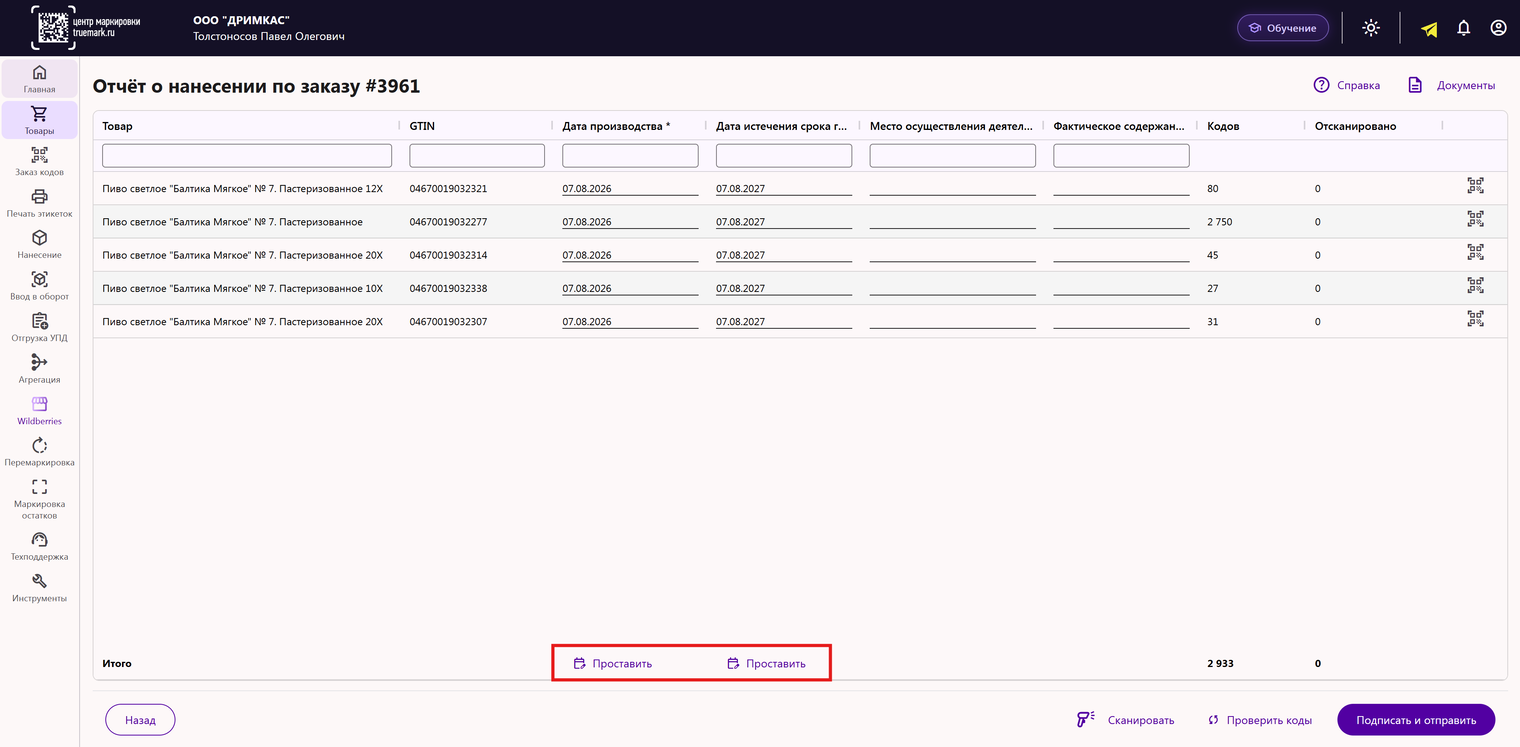Edit activity place field for GTIN 04670019032321

pyautogui.click(x=953, y=188)
